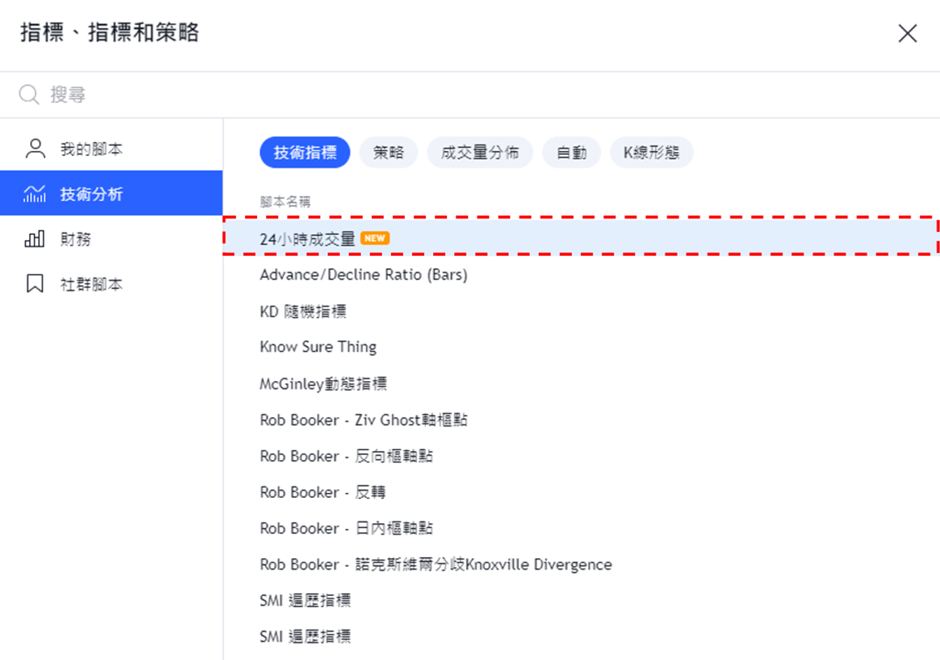The image size is (940, 660).
Task: Switch to the 策略 tab
Action: coord(389,153)
